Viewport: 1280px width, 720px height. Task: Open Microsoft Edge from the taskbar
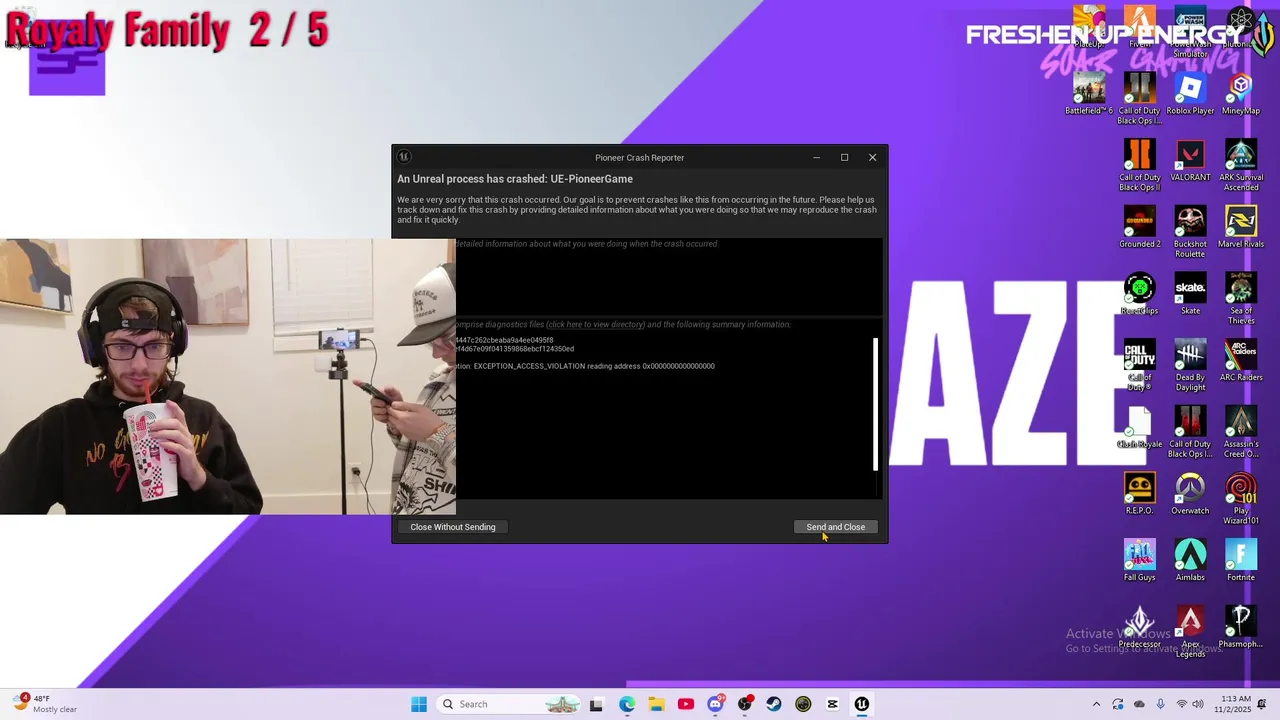click(627, 704)
